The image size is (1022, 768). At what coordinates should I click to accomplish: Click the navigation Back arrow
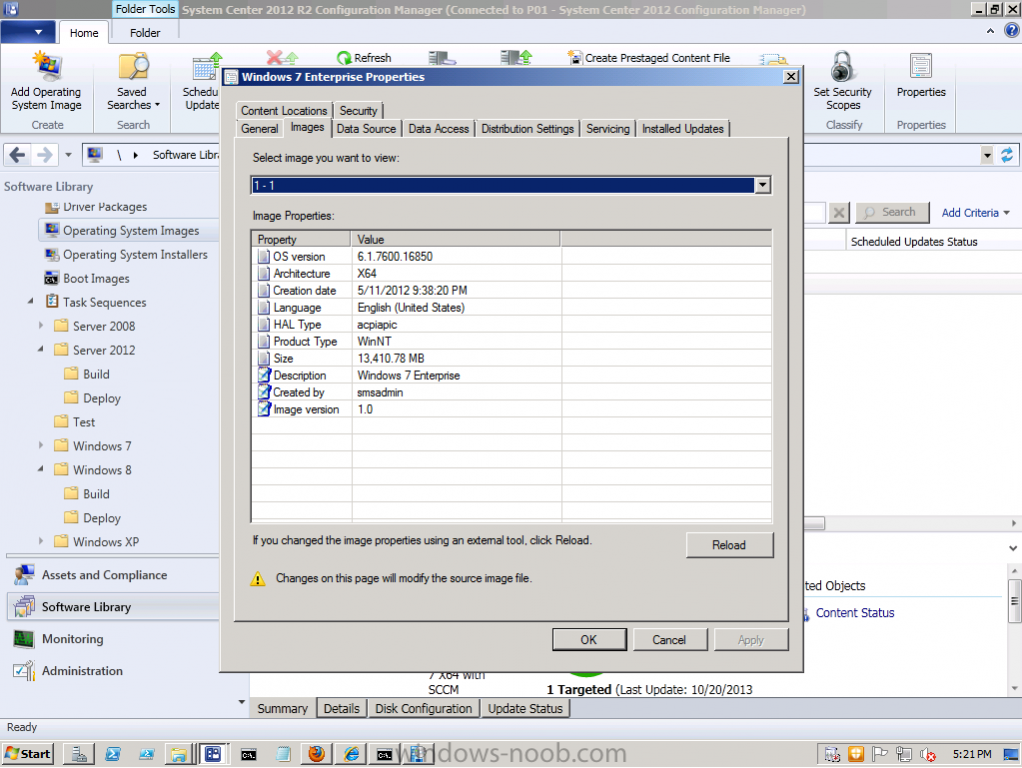(18, 155)
